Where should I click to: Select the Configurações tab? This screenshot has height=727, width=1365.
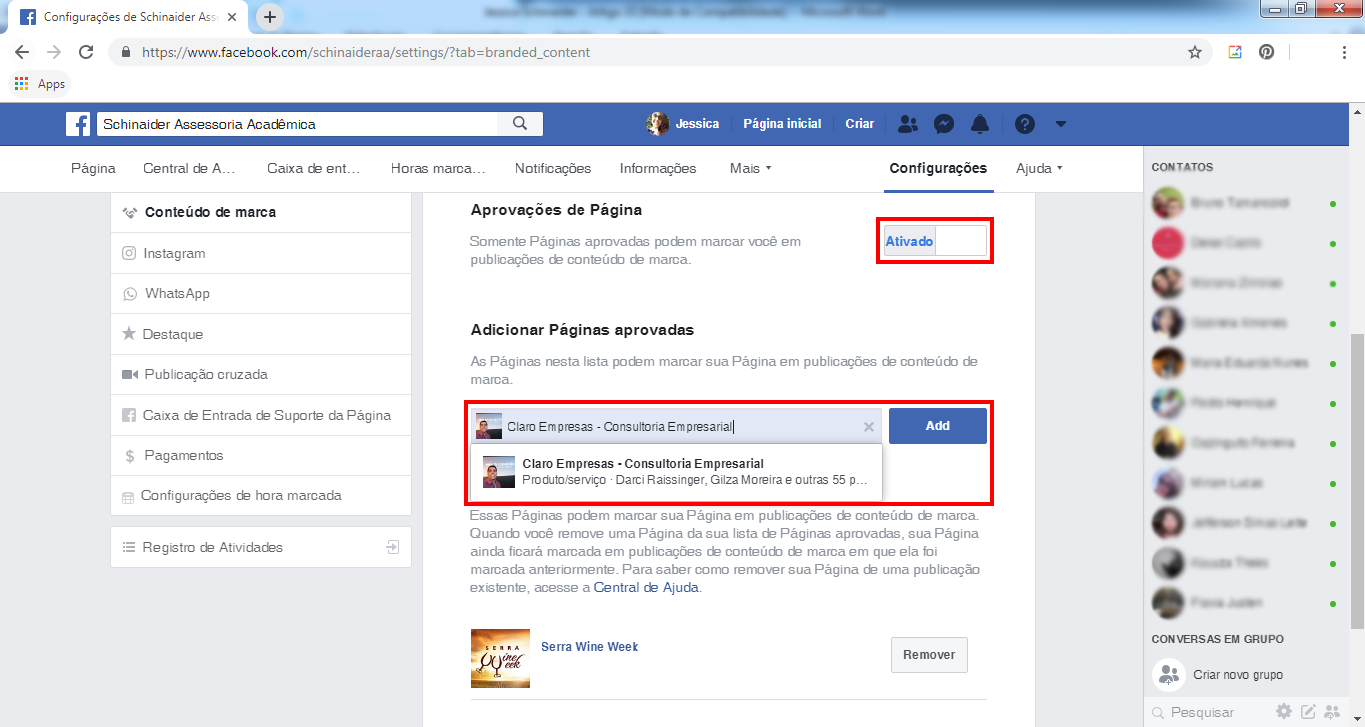pyautogui.click(x=938, y=168)
